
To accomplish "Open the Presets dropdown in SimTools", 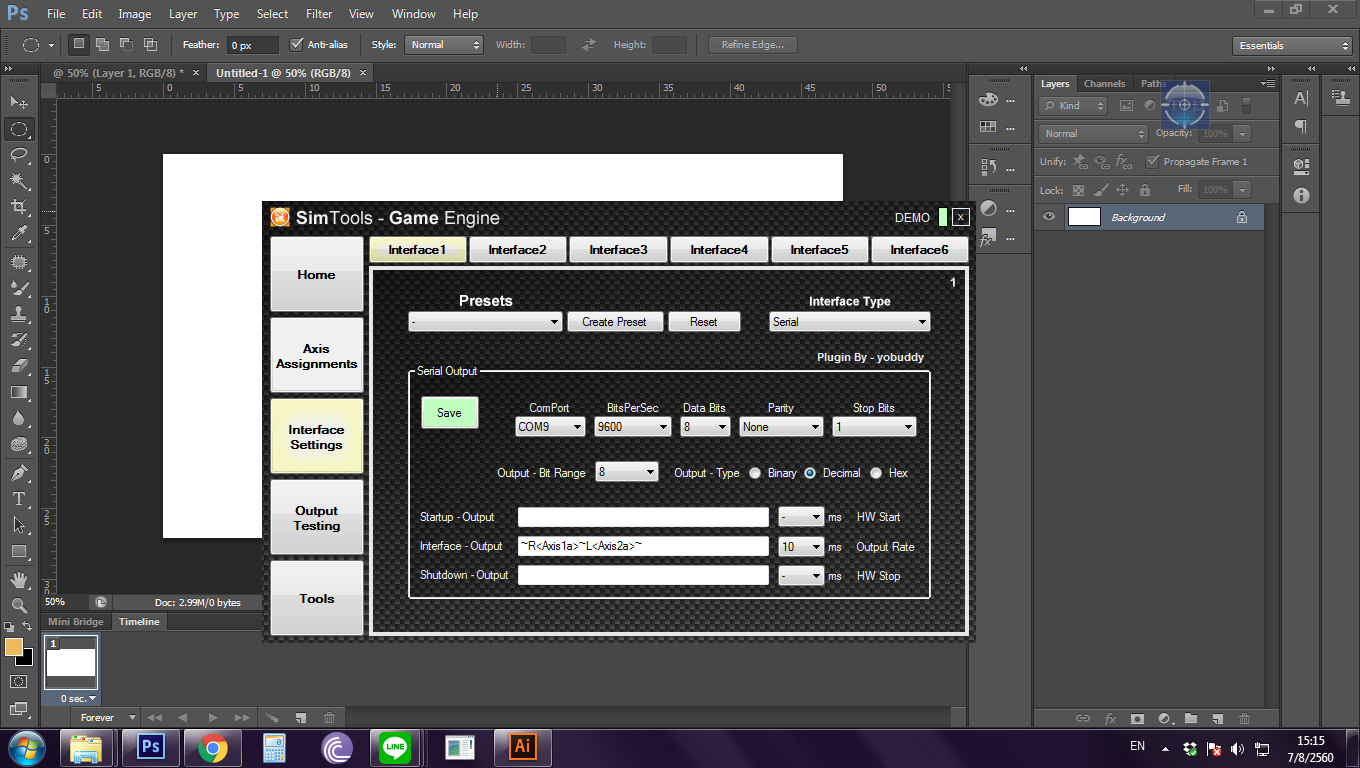I will pos(485,322).
